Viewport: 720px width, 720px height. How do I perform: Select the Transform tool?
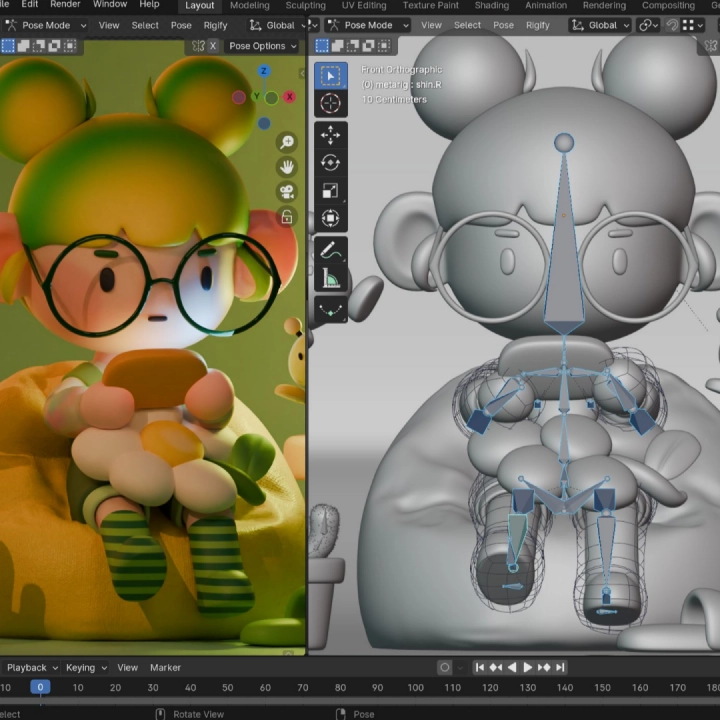(330, 218)
